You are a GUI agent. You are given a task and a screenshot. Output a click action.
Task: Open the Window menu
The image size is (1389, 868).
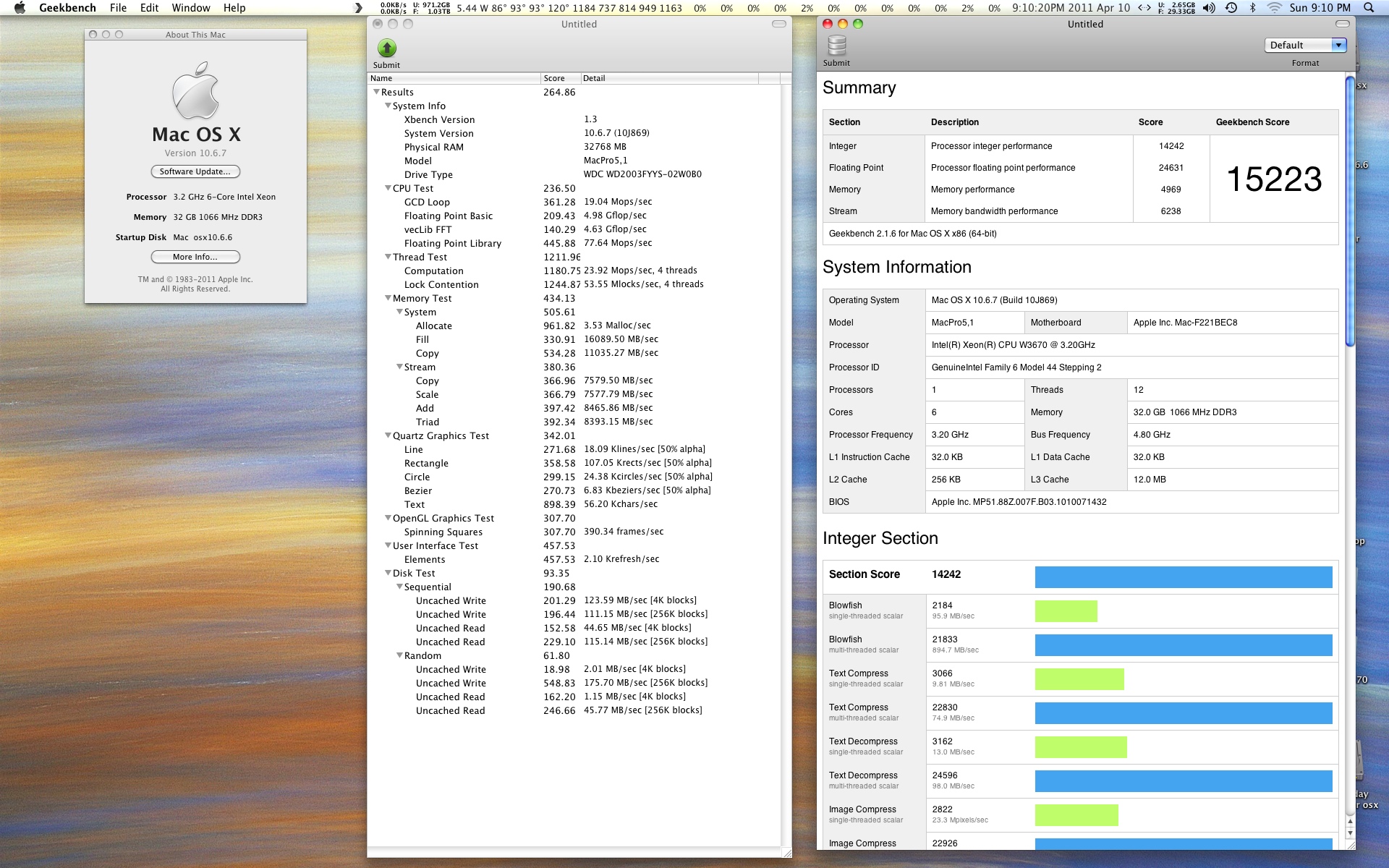pyautogui.click(x=191, y=8)
